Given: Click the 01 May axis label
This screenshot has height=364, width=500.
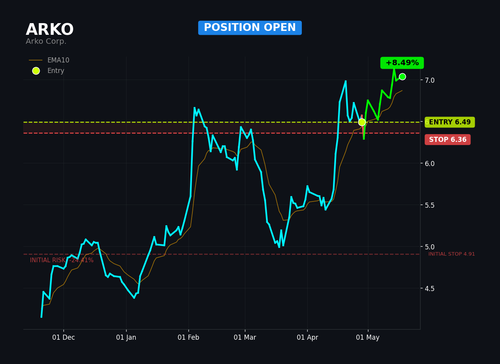Looking at the screenshot, I should [x=368, y=337].
